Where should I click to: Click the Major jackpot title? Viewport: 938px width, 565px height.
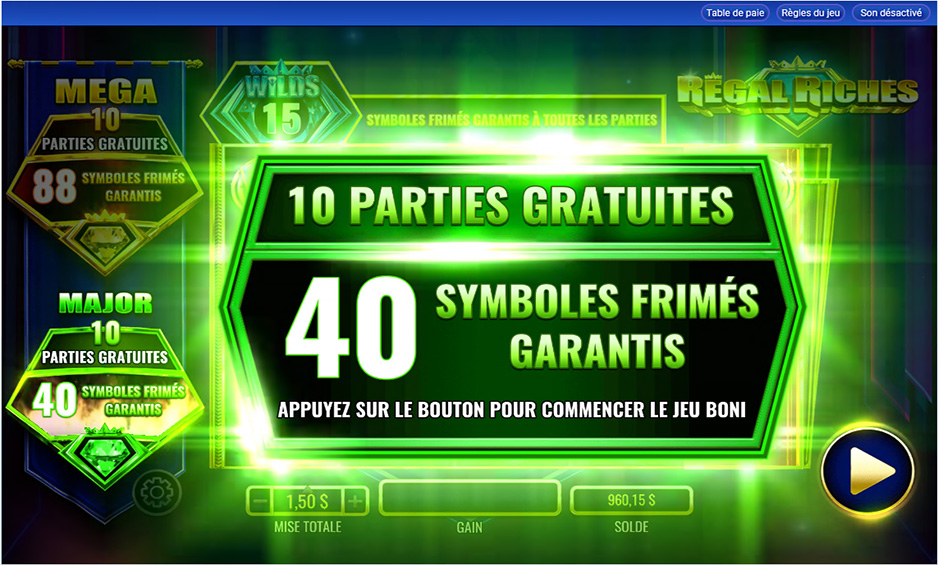click(x=105, y=303)
